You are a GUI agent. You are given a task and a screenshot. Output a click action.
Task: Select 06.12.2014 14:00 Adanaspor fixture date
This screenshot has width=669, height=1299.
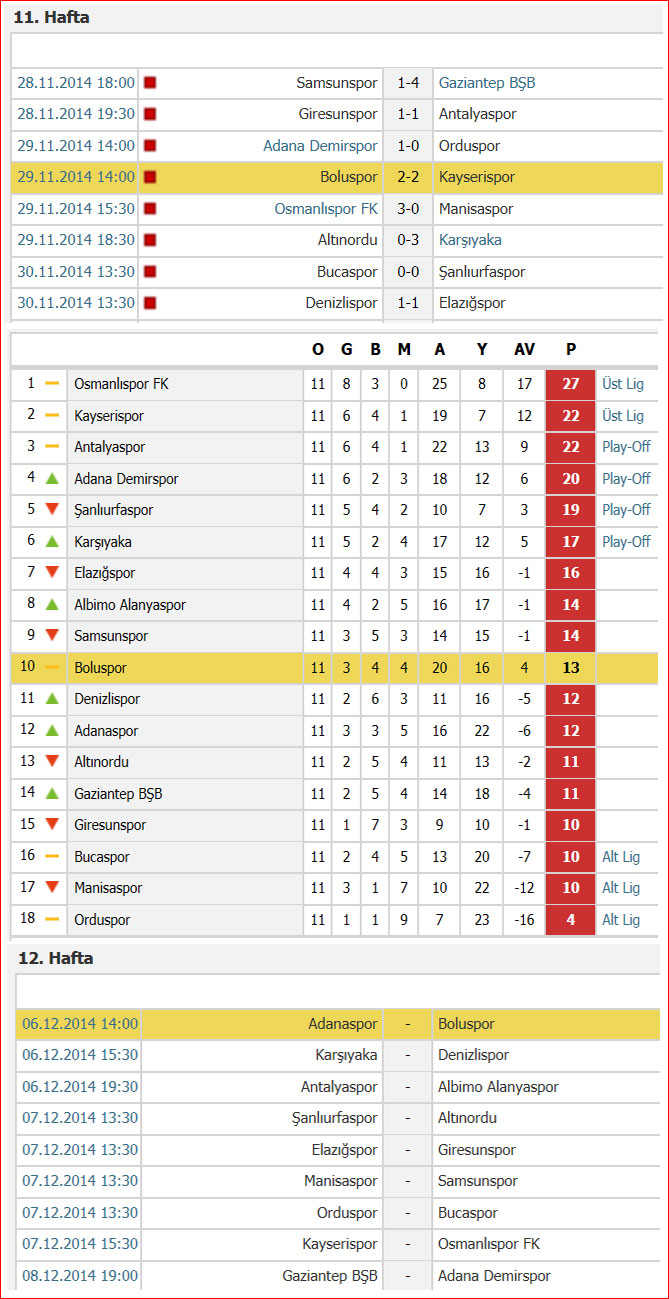click(x=80, y=1024)
